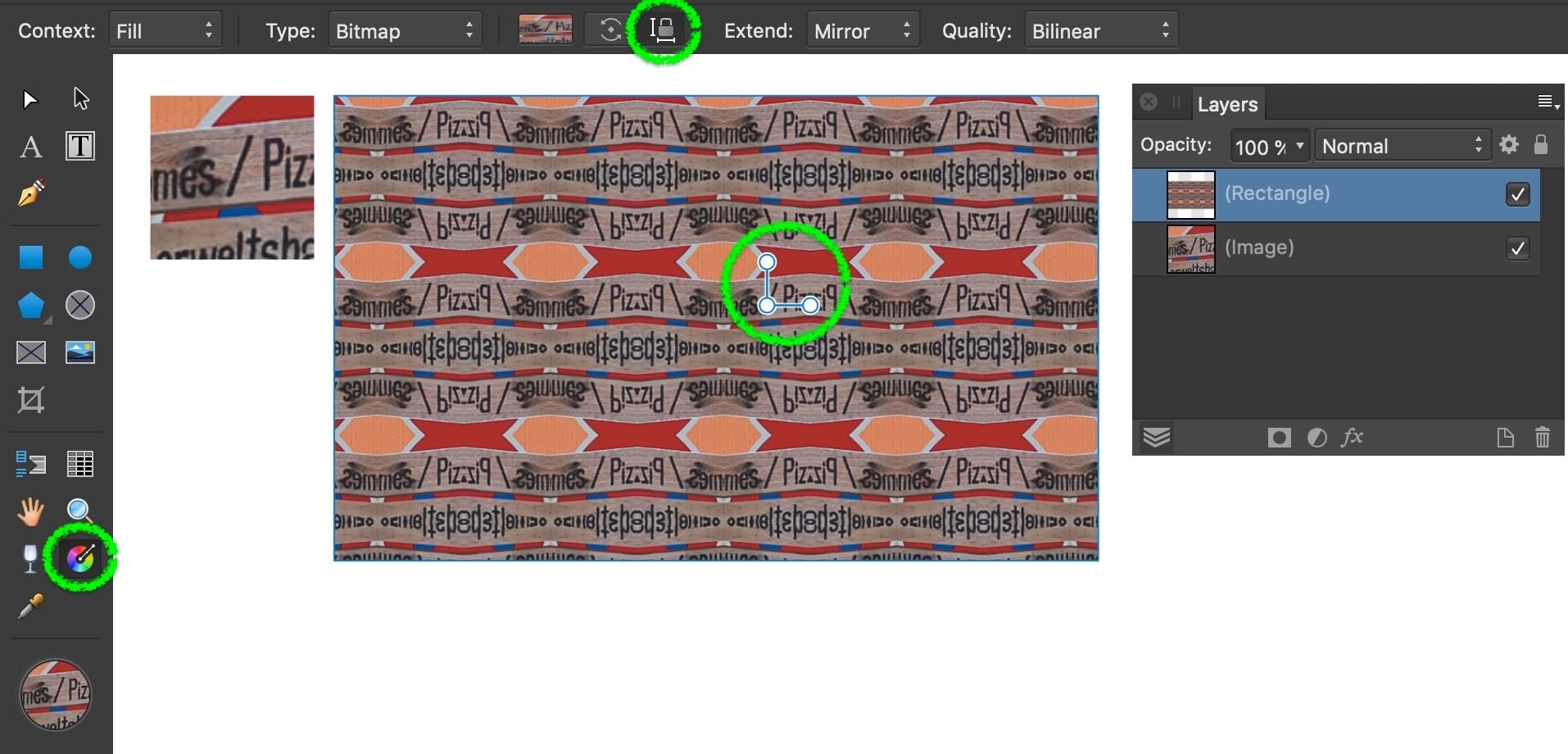The height and width of the screenshot is (754, 1568).
Task: Select the Move tool black arrow
Action: 30,99
